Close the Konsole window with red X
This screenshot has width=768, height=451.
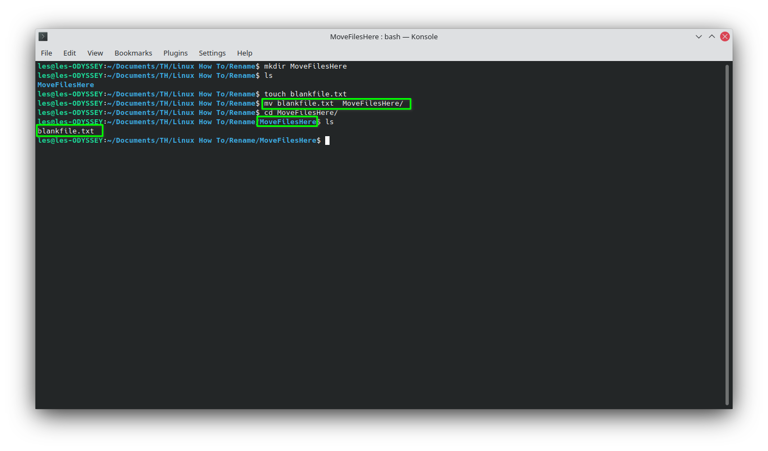coord(725,37)
